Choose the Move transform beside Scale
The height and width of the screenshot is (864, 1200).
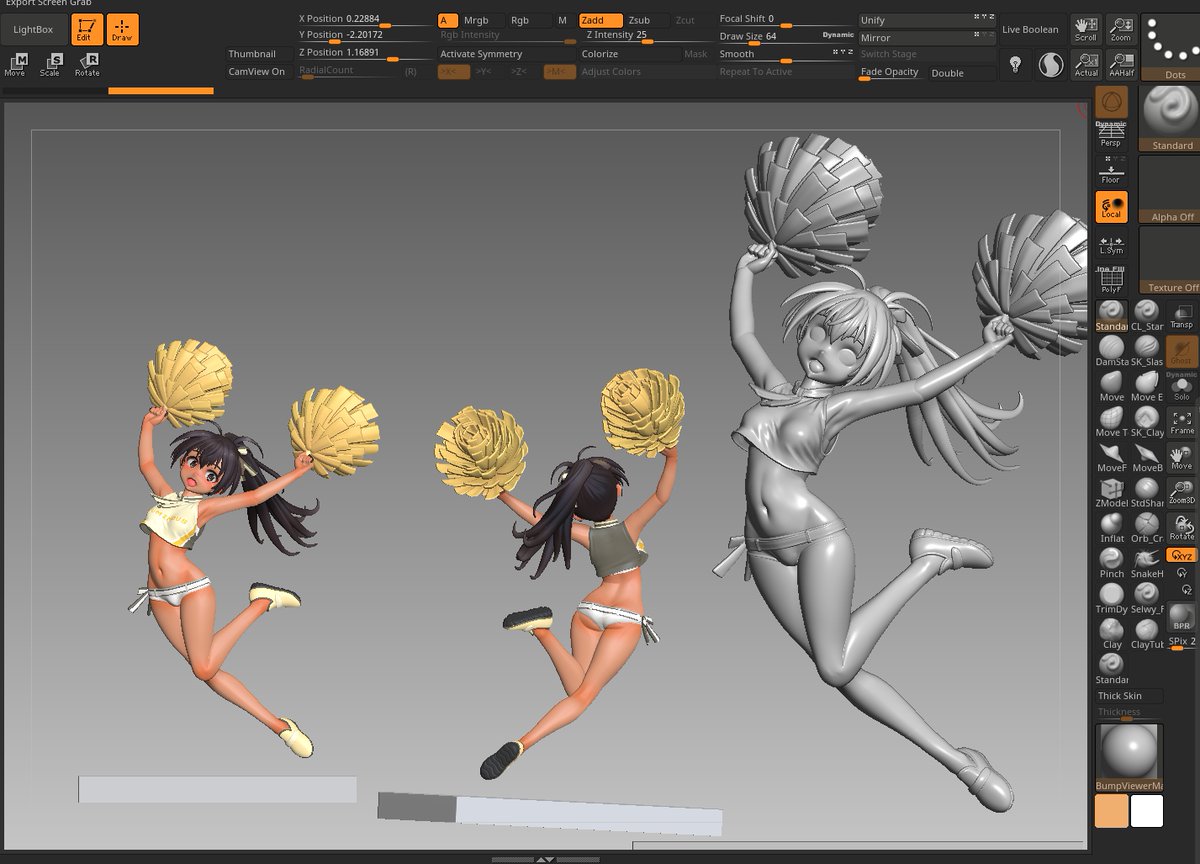15,65
